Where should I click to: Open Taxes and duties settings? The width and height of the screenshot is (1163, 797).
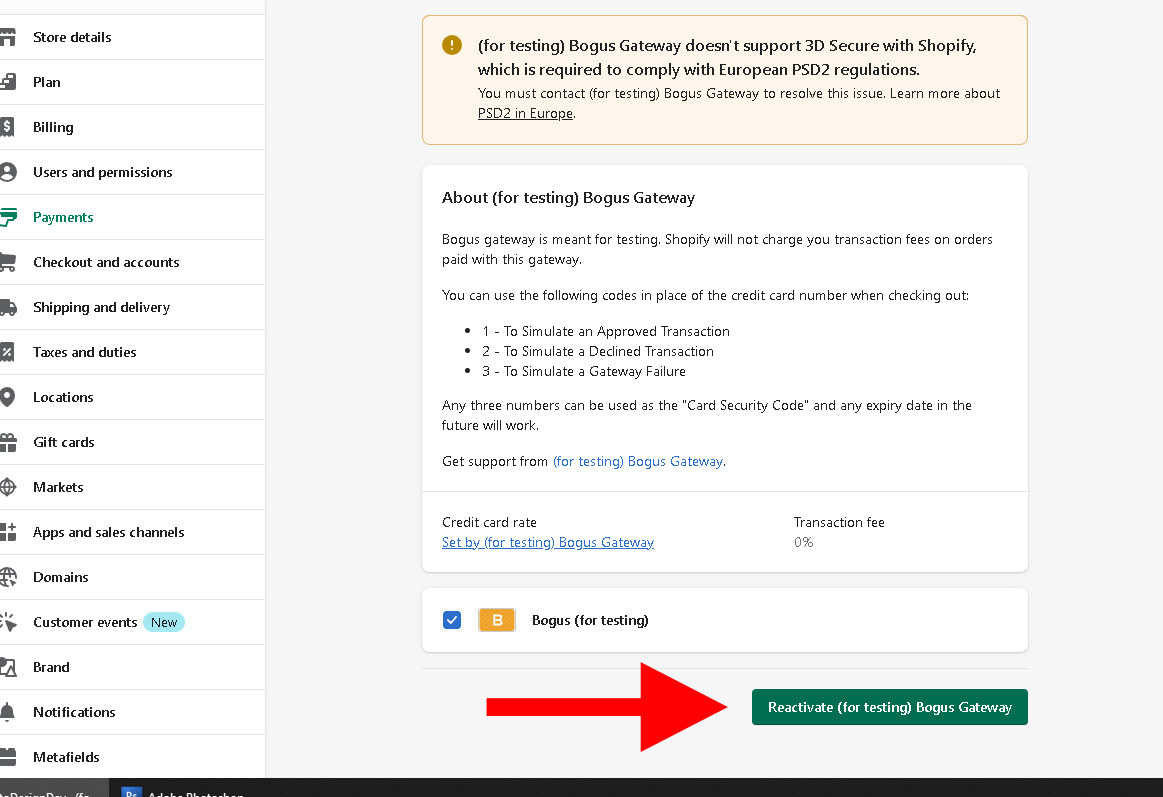point(132,352)
